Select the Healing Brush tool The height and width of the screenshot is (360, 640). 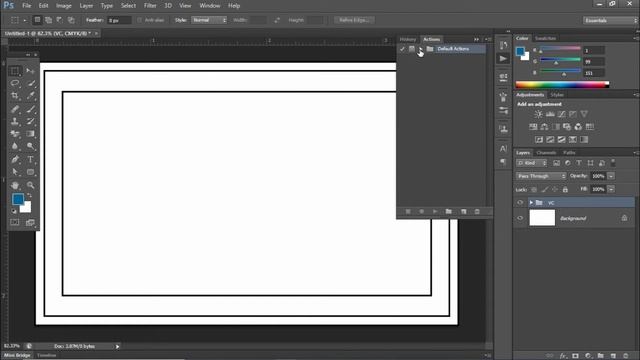tap(15, 109)
